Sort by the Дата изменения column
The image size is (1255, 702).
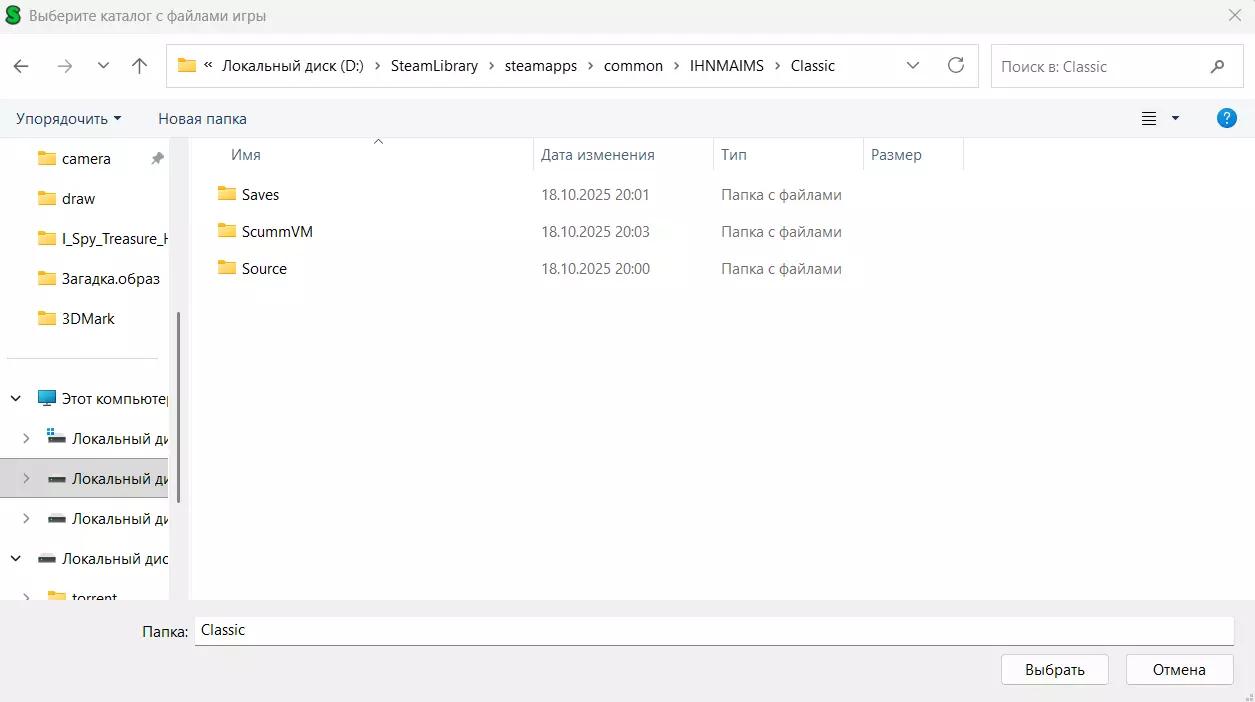598,155
